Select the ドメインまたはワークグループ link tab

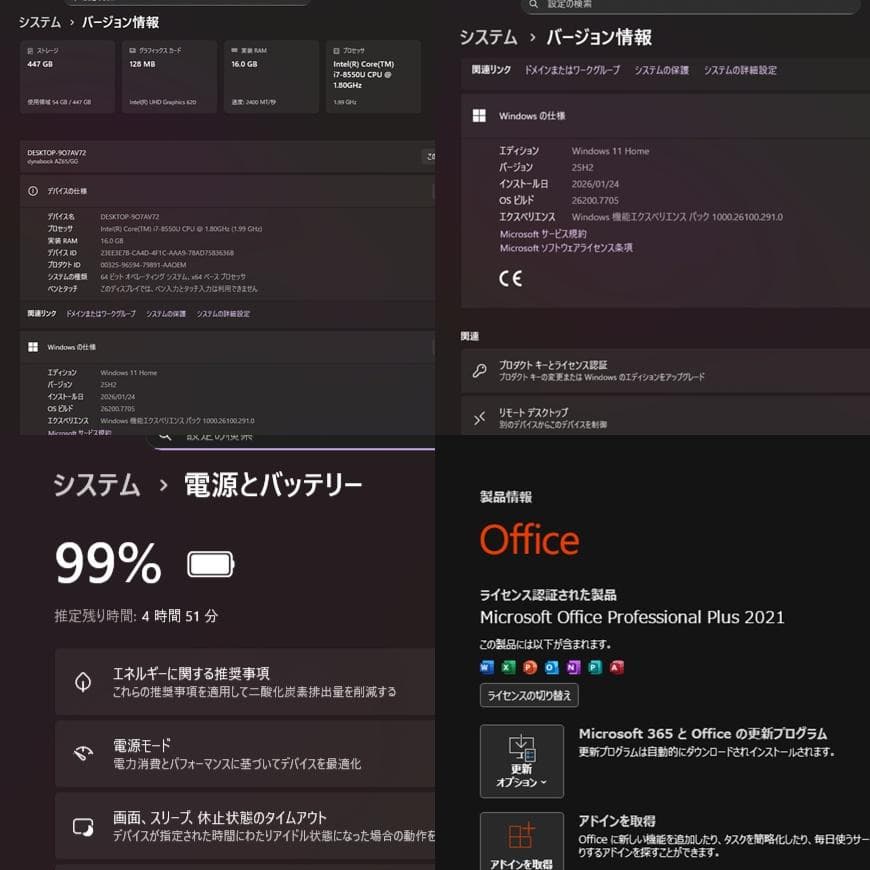coord(573,70)
